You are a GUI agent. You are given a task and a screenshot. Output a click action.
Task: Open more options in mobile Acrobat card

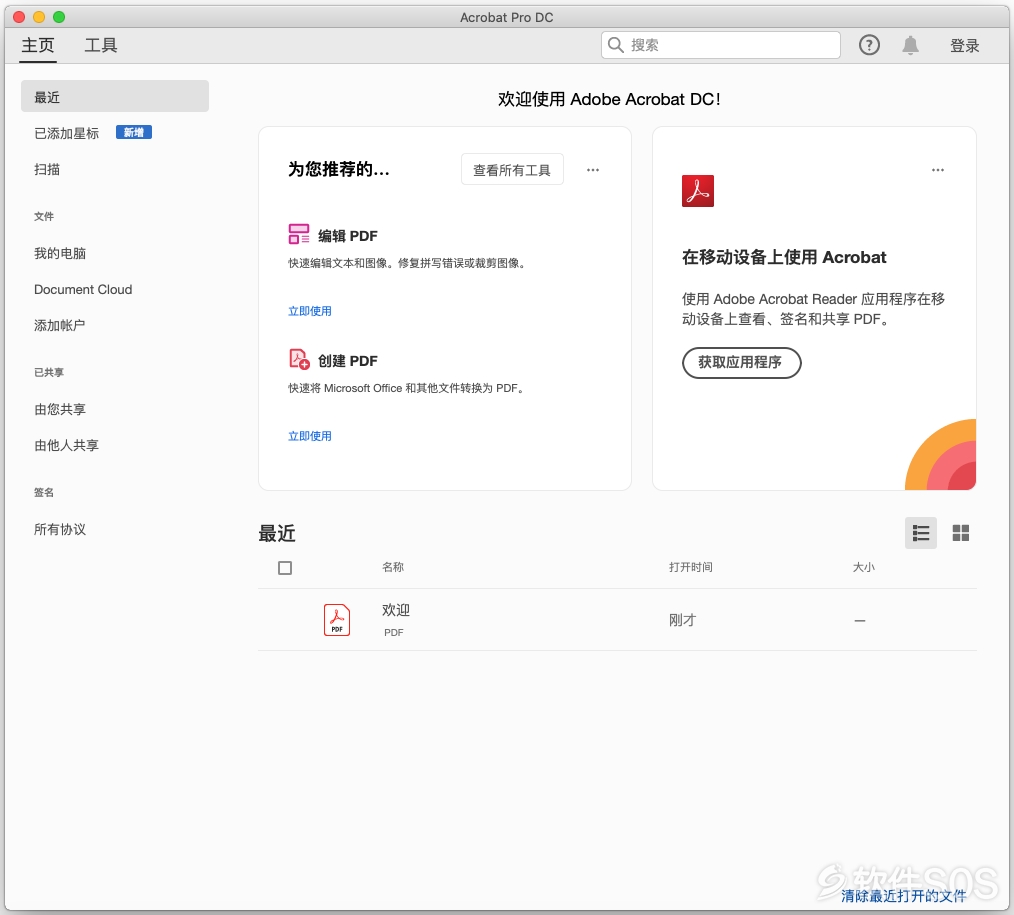point(937,170)
